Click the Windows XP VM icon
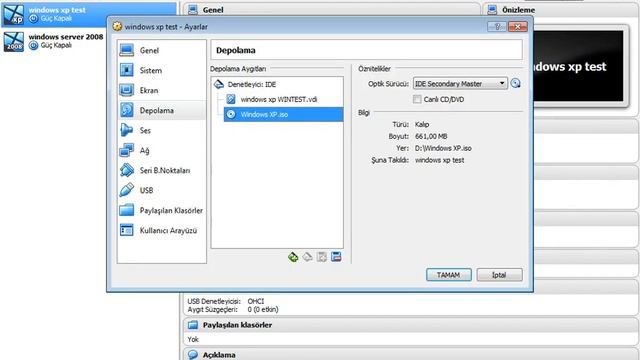This screenshot has height=360, width=640. (14, 15)
